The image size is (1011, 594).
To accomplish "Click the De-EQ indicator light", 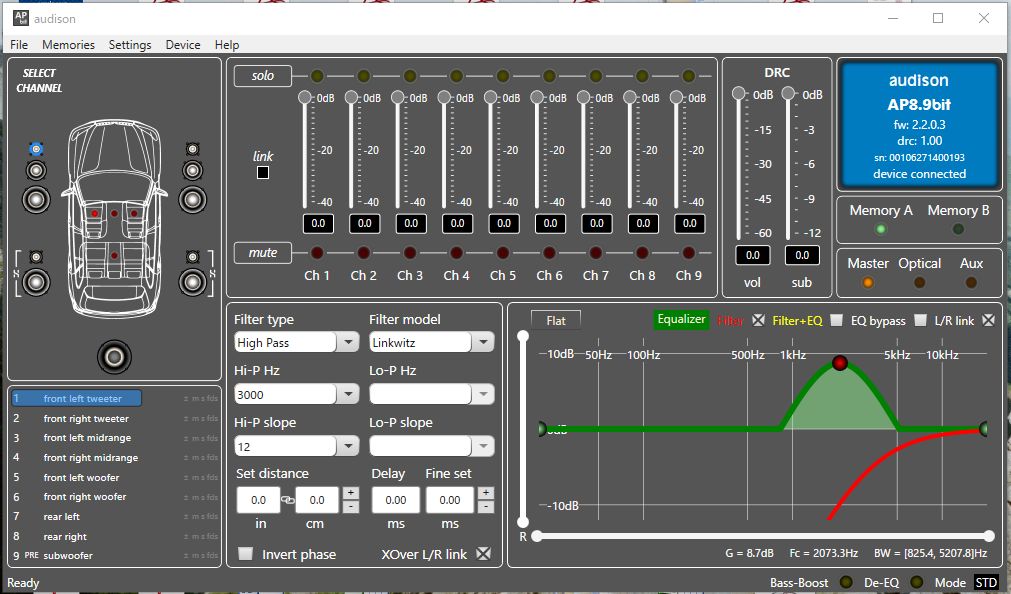I will tap(916, 582).
